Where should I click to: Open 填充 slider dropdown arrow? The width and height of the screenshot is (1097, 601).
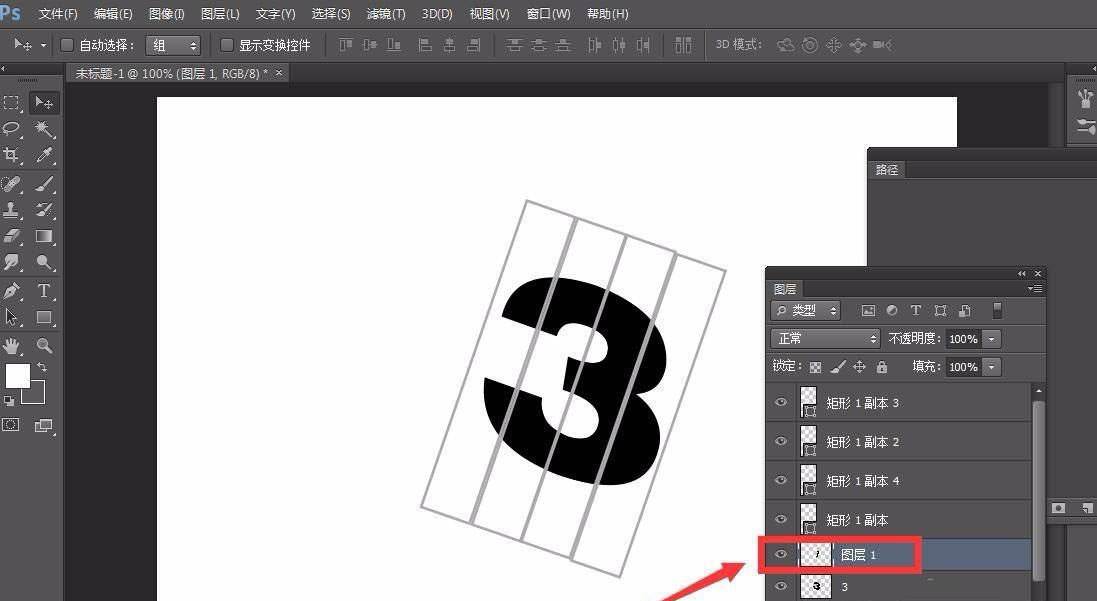[991, 367]
